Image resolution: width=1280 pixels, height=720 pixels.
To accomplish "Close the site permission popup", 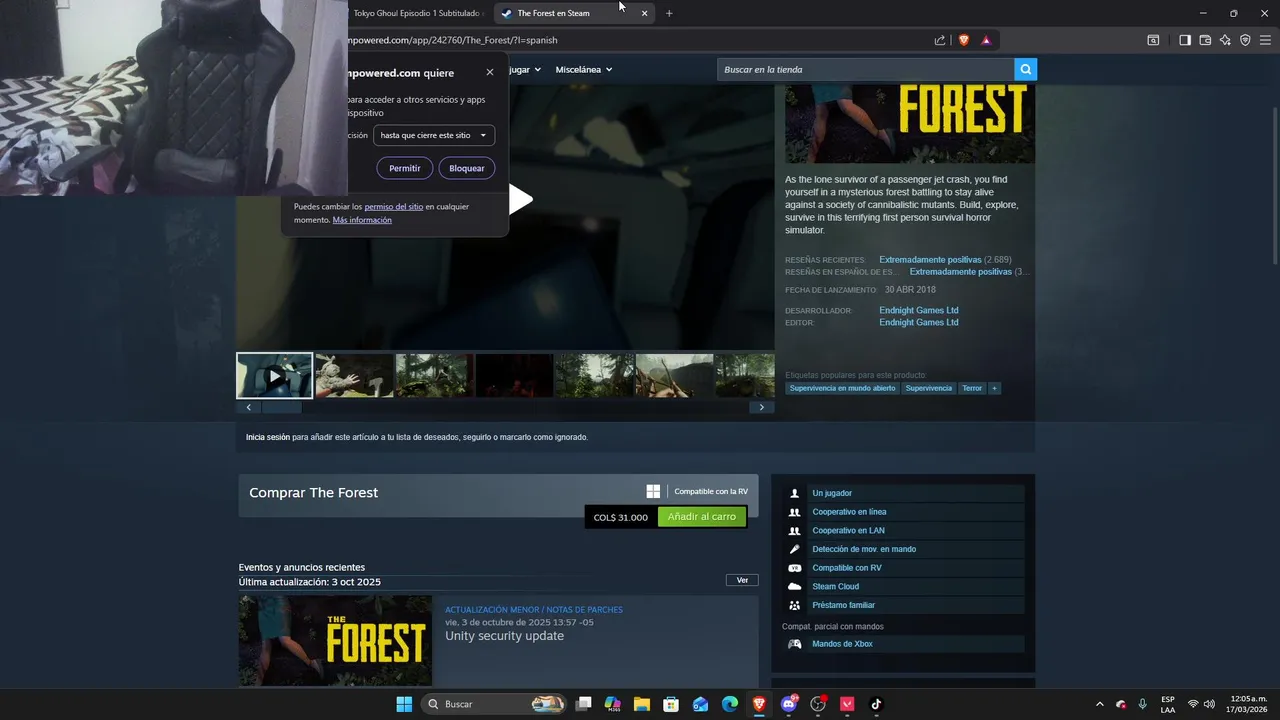I will point(490,72).
